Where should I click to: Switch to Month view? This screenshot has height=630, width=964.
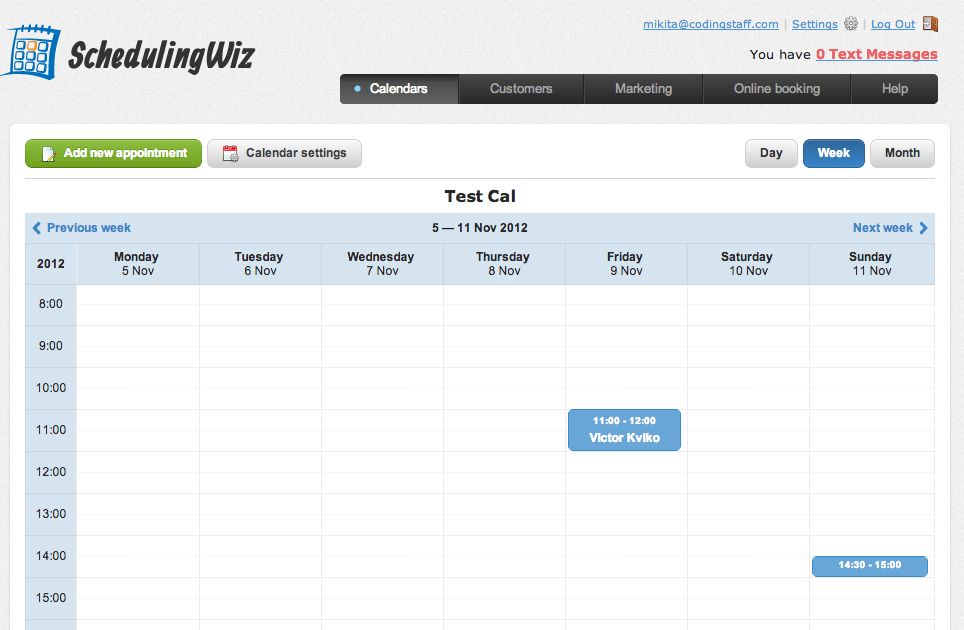pyautogui.click(x=902, y=153)
